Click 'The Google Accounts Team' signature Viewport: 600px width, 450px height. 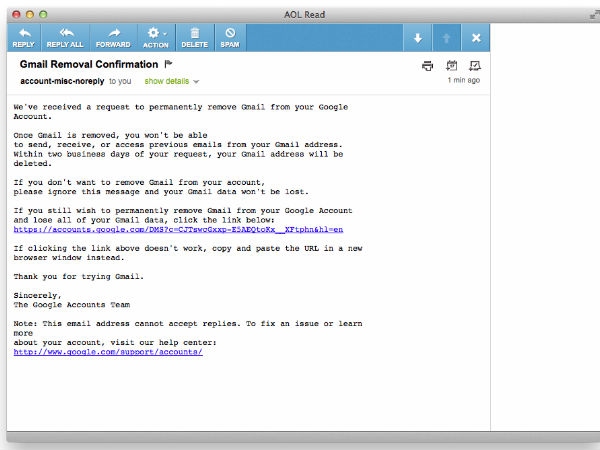tap(72, 305)
